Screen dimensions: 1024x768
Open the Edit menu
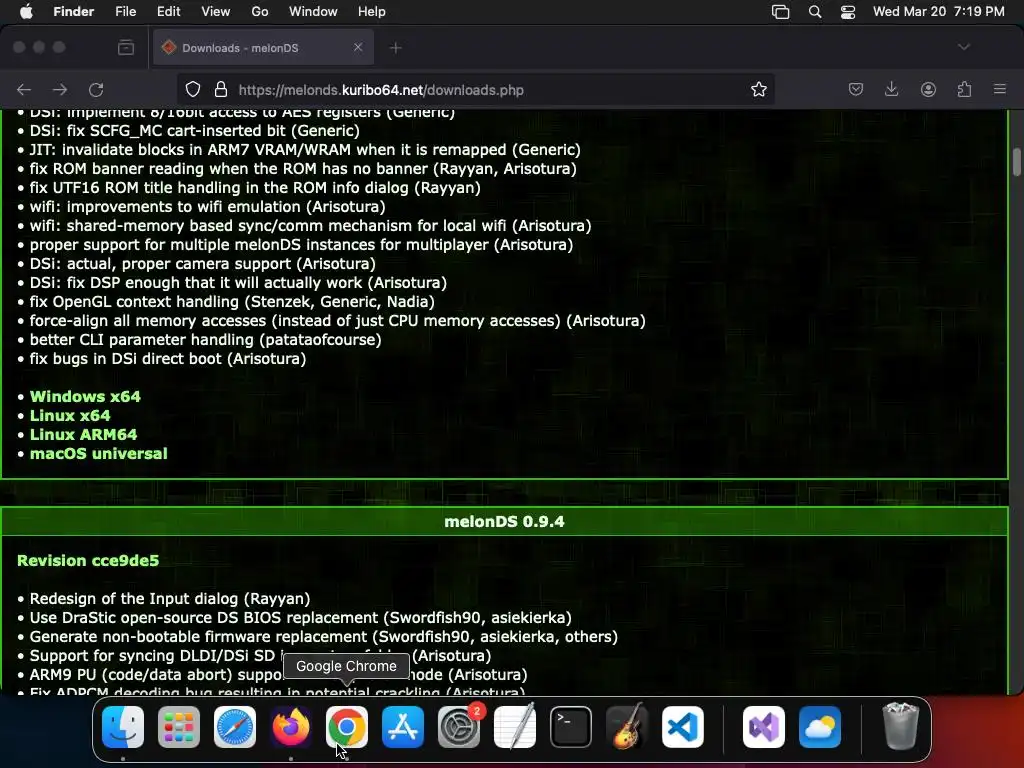168,12
